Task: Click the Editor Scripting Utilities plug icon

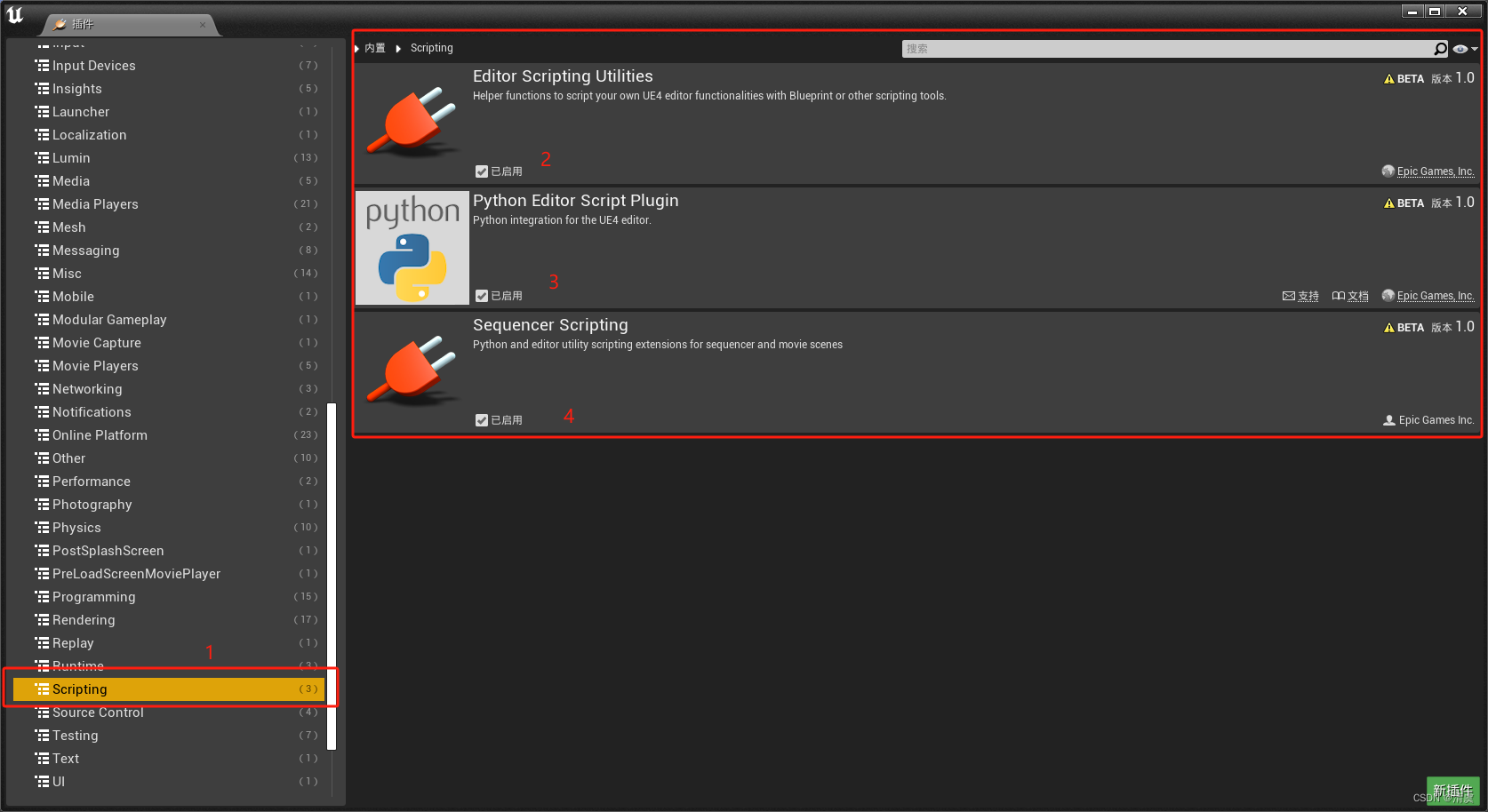Action: tap(412, 123)
